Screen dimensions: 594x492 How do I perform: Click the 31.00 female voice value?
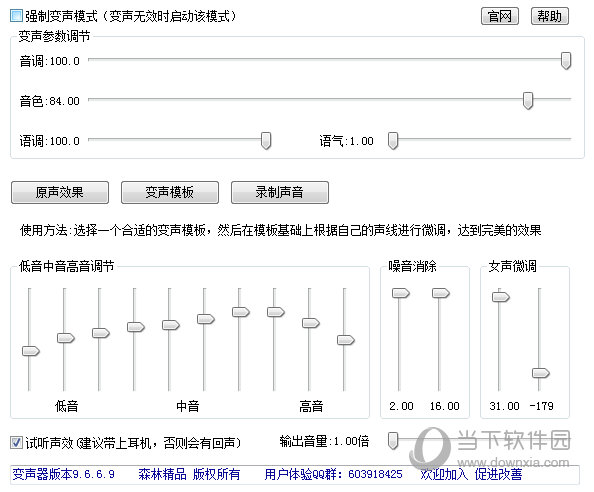(504, 406)
